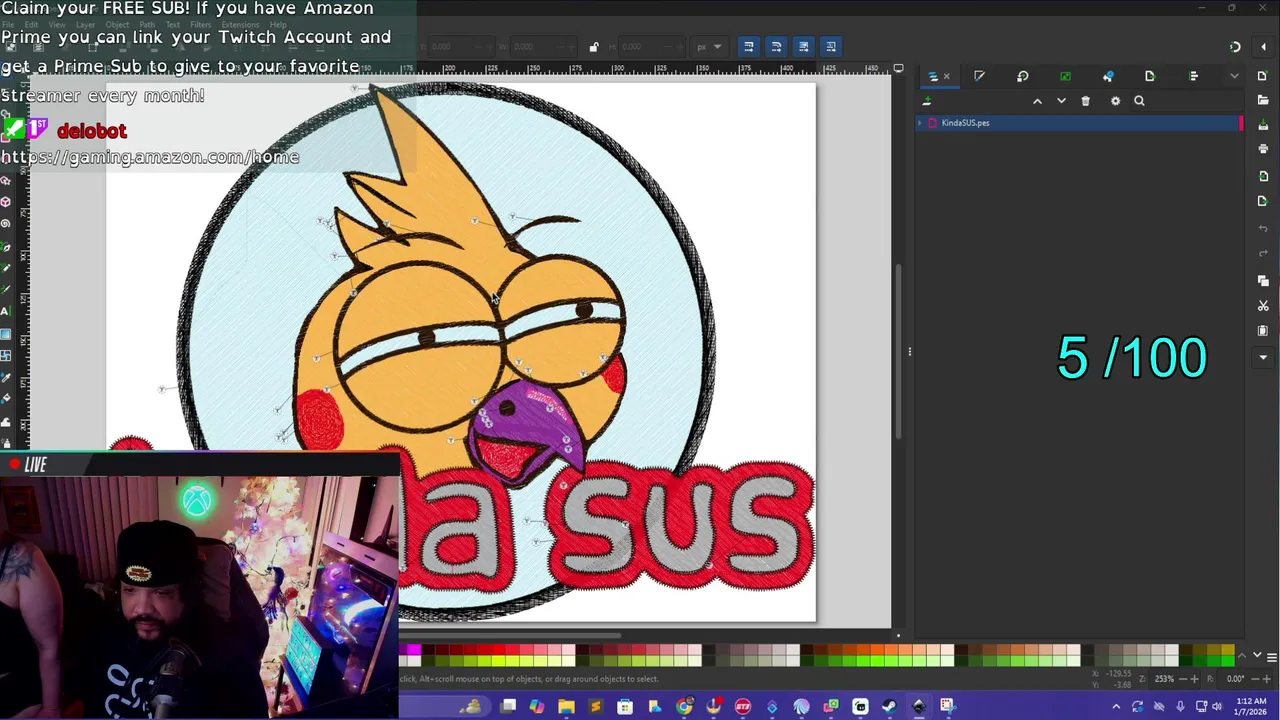Undo the last action
Screen dimensions: 1280x720
[1262, 229]
